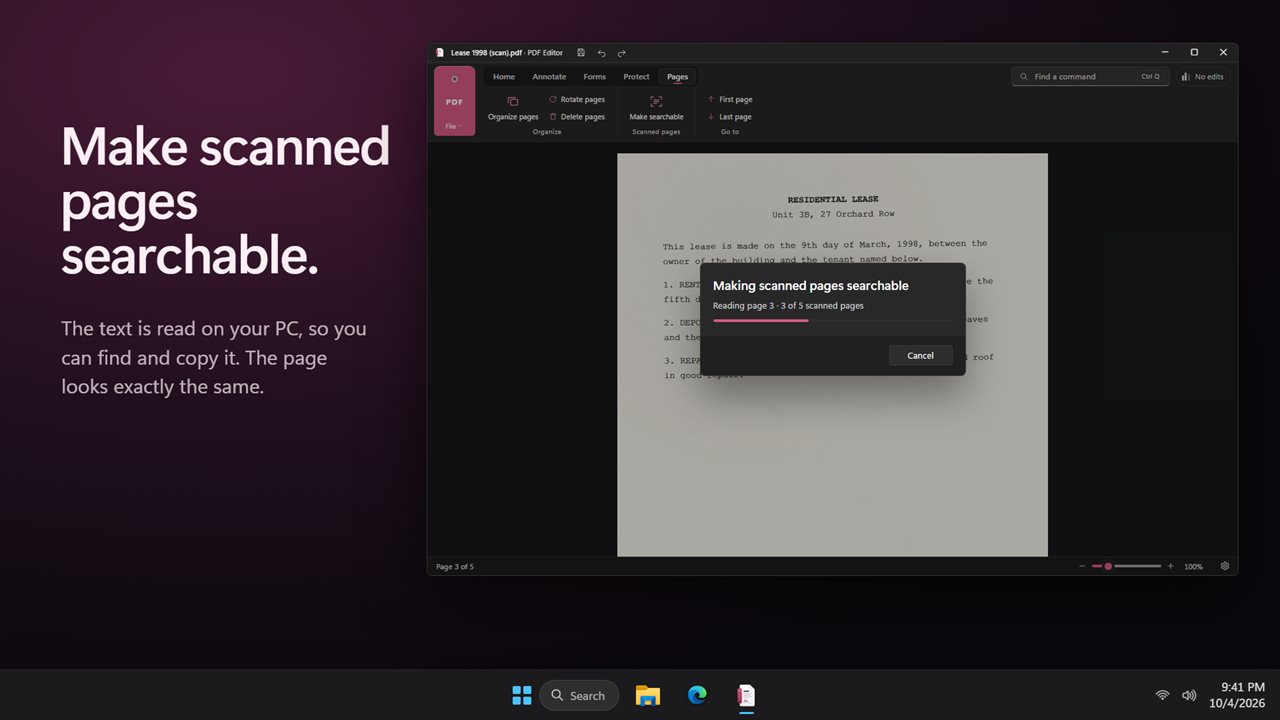Click the 100% zoom level value
The height and width of the screenshot is (720, 1280).
coord(1193,567)
